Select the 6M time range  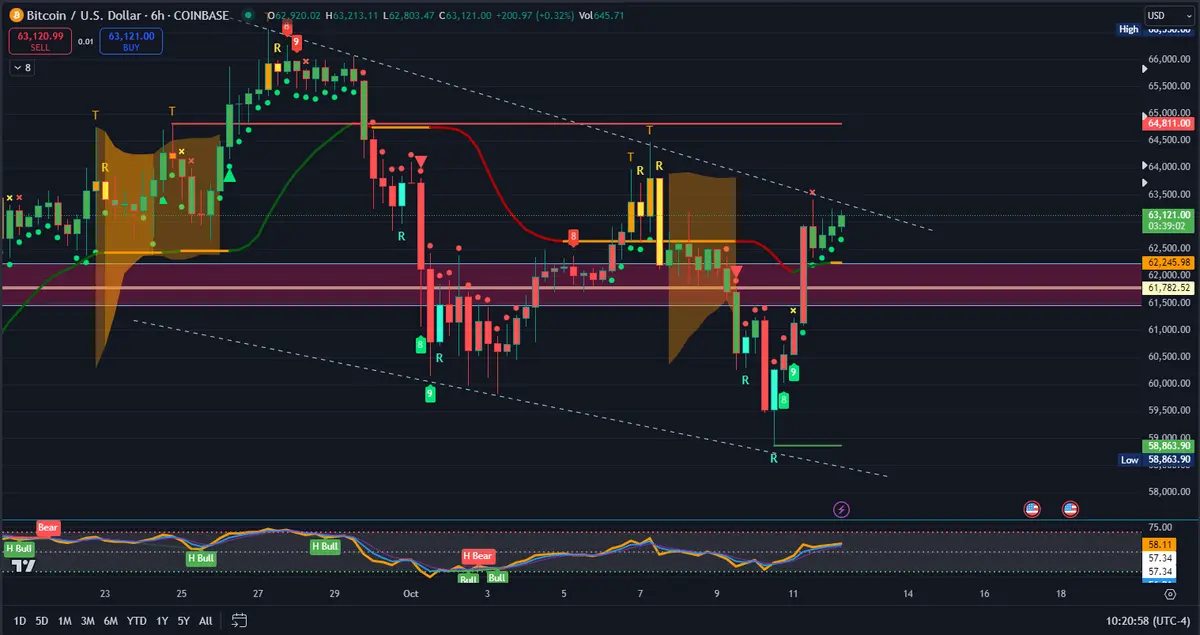(x=111, y=621)
